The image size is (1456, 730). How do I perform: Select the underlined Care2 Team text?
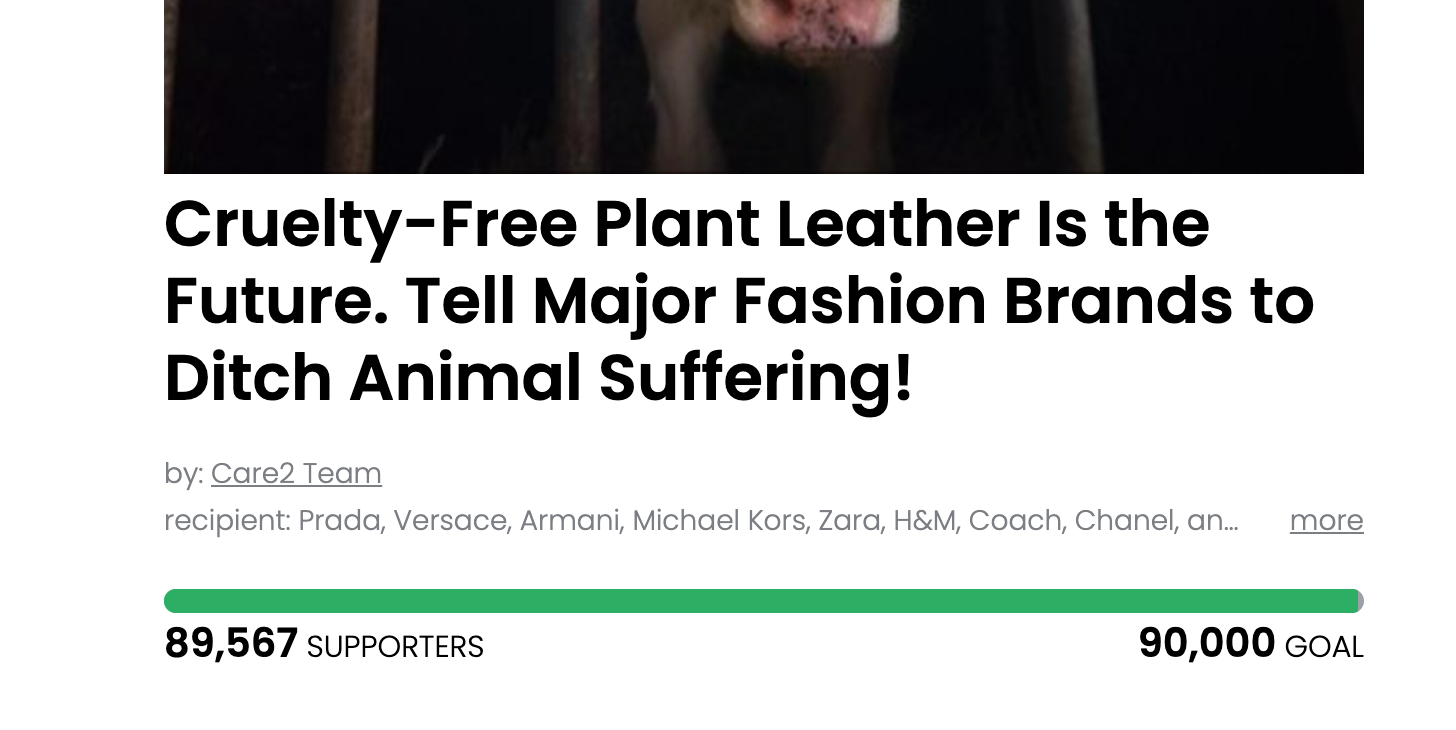(296, 473)
